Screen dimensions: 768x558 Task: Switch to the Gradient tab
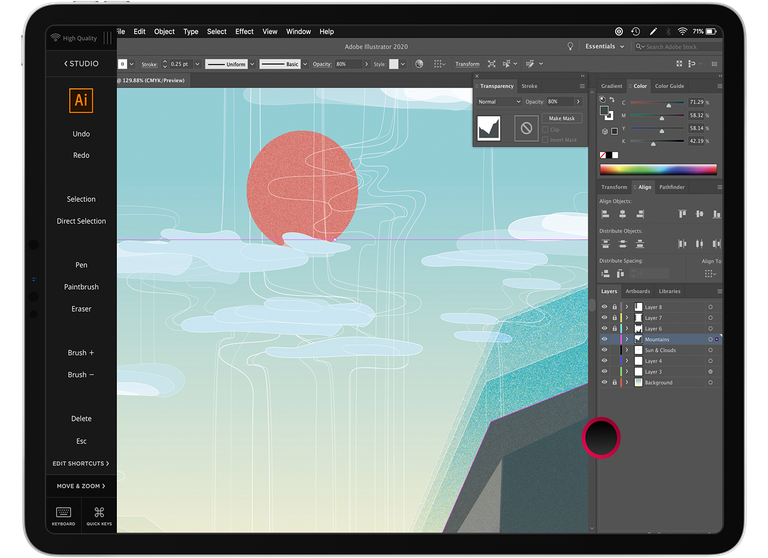(x=611, y=86)
